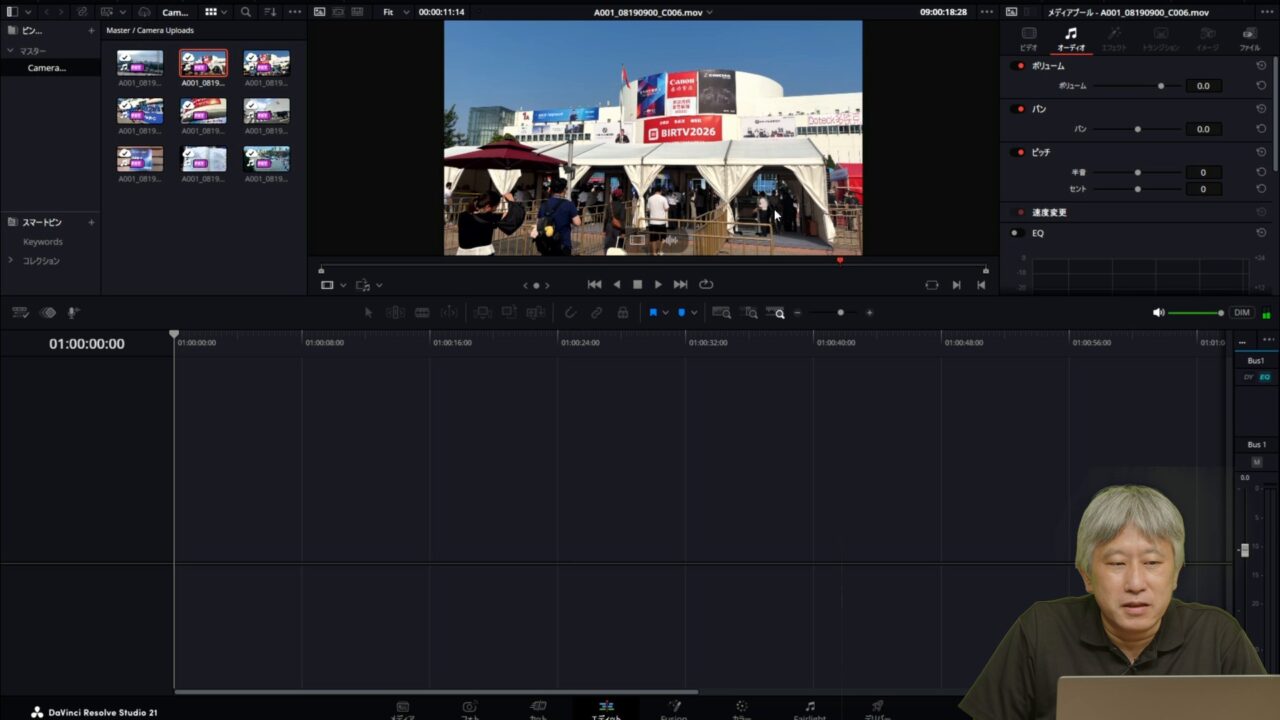Click the replace clip icon in timeline toolbar
Screen dimensions: 1280x720
pos(536,312)
